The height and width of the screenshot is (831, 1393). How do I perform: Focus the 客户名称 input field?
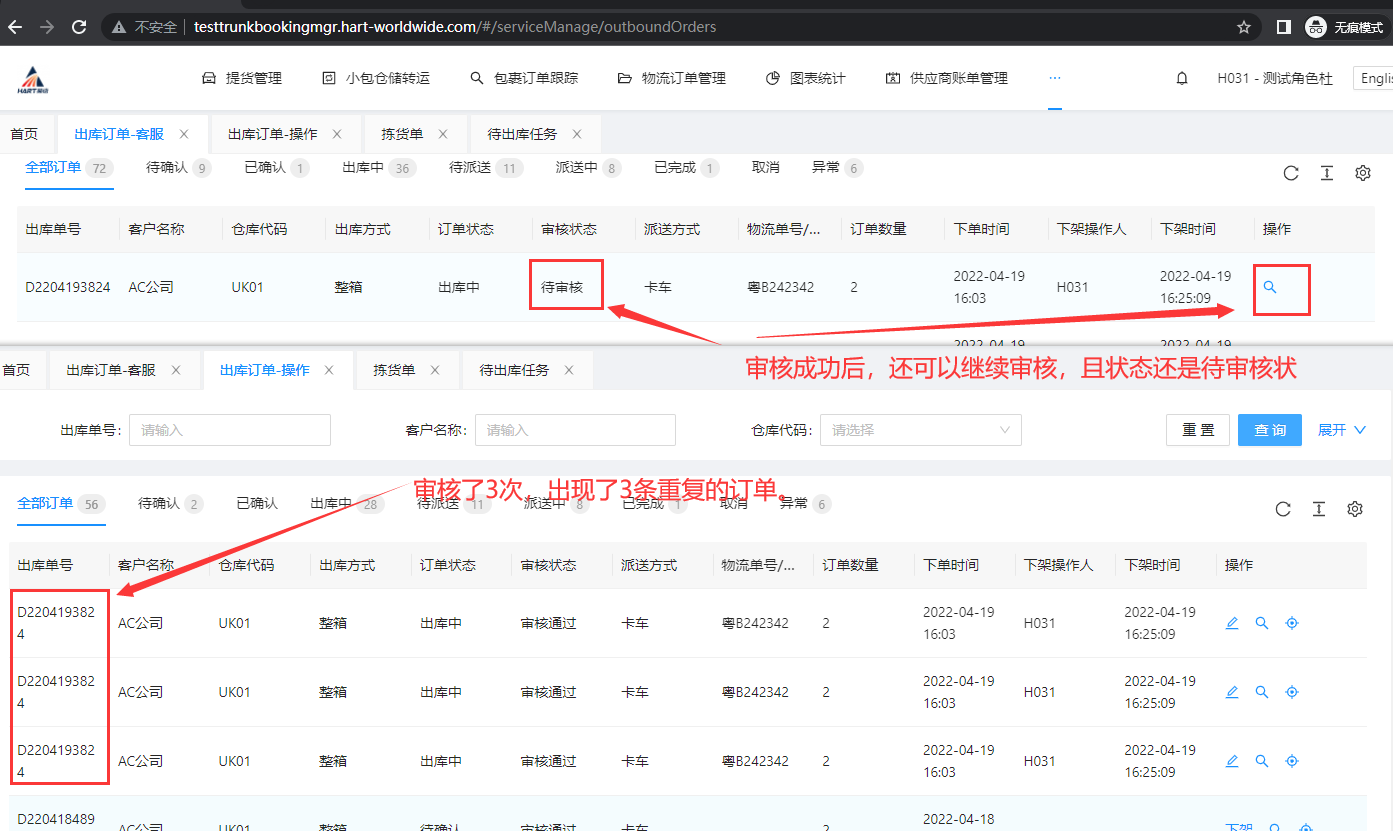coord(575,430)
